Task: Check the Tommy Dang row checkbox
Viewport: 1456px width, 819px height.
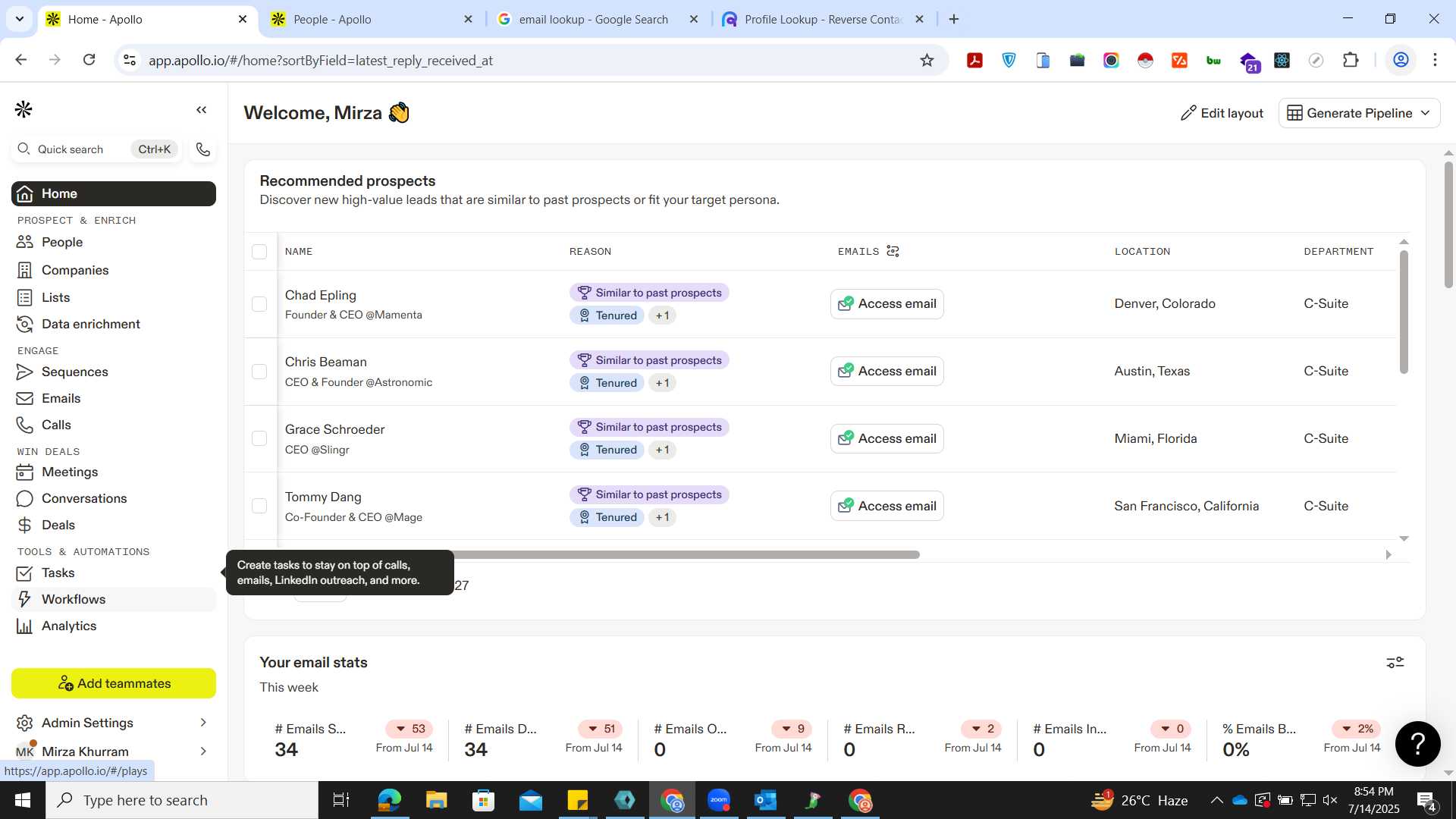Action: tap(259, 506)
